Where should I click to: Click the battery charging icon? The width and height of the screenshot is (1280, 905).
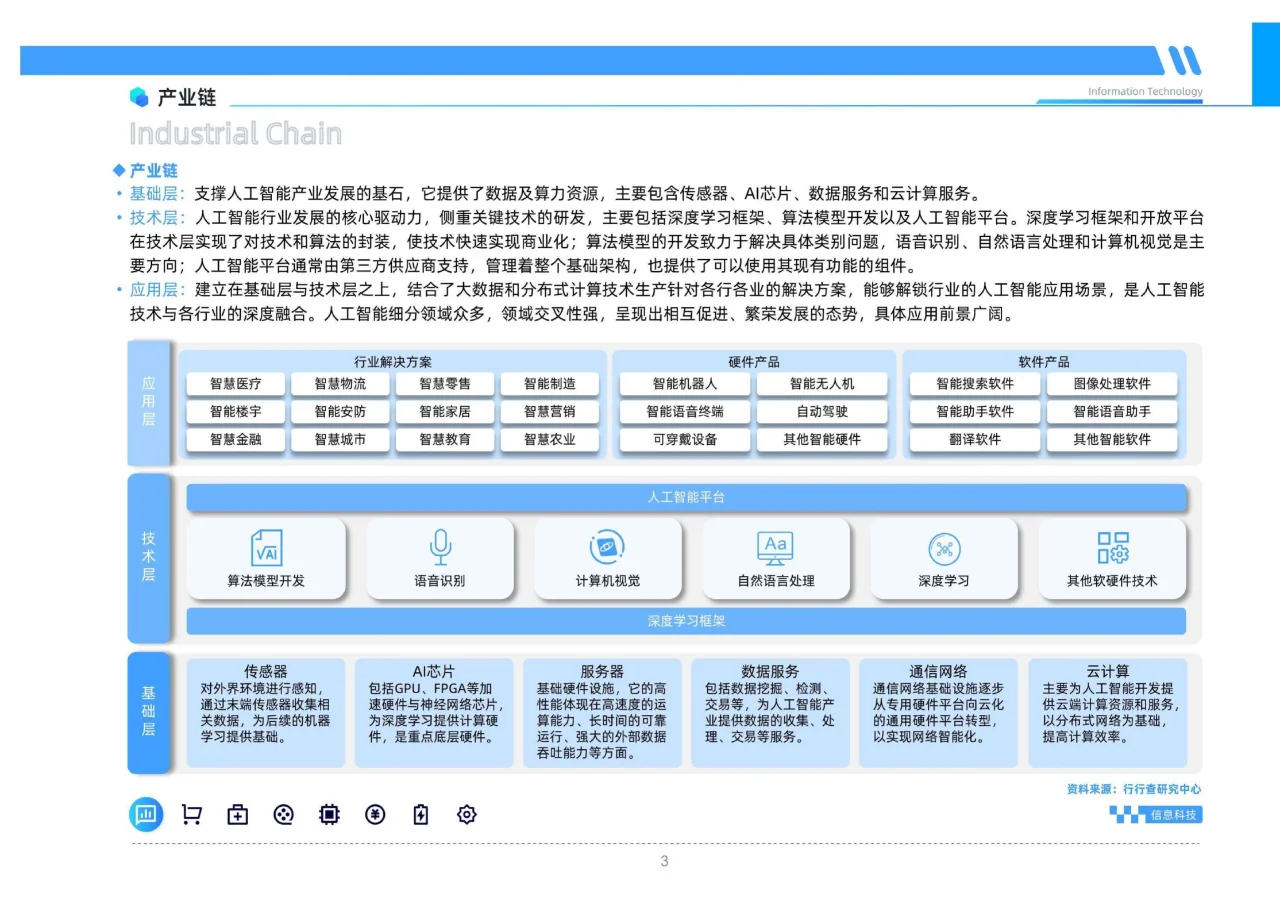click(421, 815)
